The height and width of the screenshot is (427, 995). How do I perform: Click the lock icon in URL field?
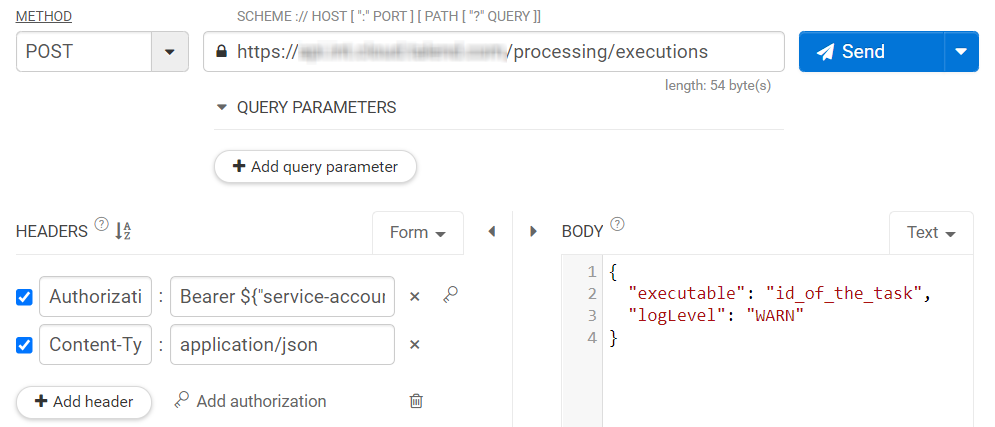221,51
